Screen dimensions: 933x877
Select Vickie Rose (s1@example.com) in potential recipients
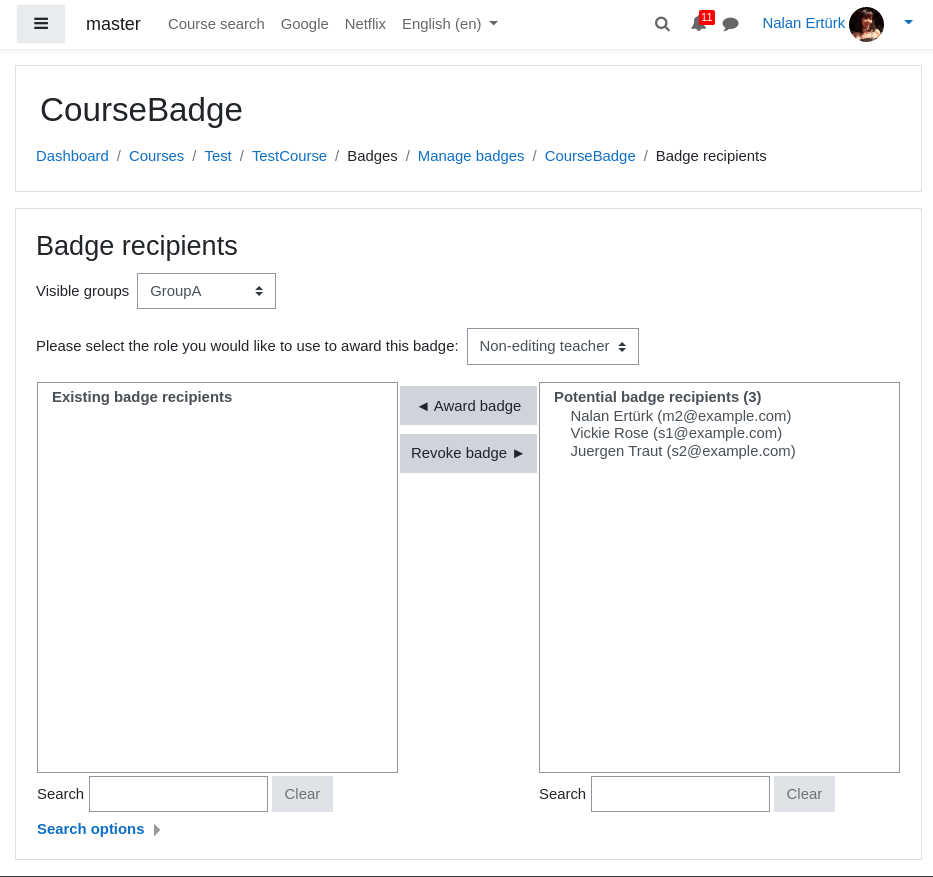click(x=676, y=433)
